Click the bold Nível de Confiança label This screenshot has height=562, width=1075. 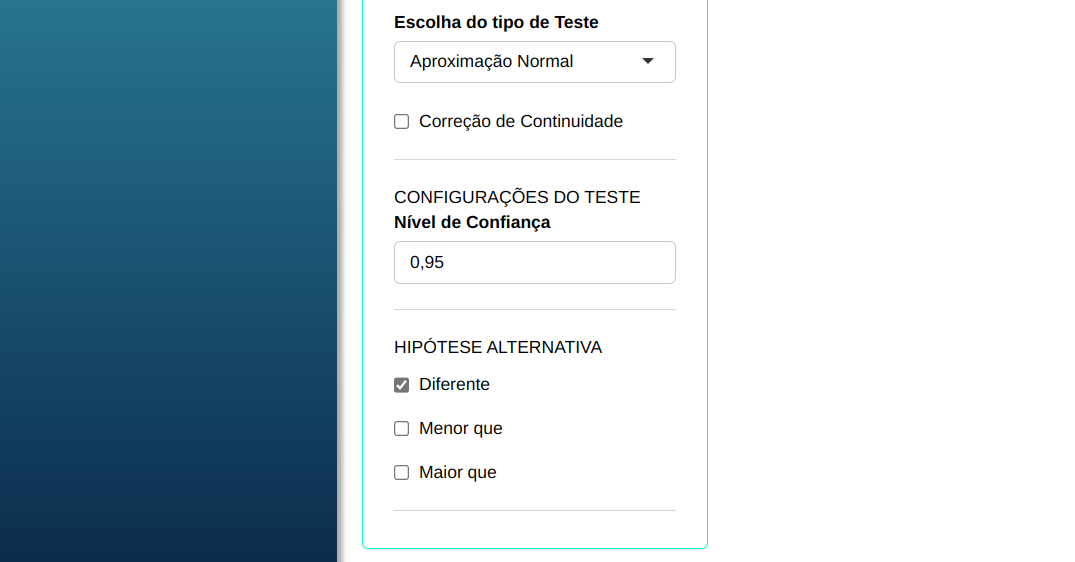point(472,222)
